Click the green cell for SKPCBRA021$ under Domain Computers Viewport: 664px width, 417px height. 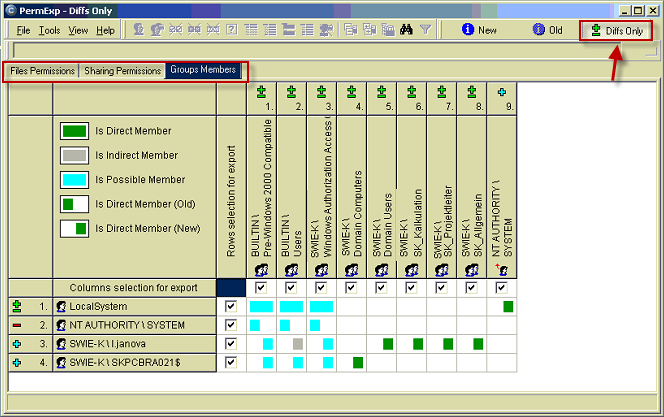[x=358, y=363]
